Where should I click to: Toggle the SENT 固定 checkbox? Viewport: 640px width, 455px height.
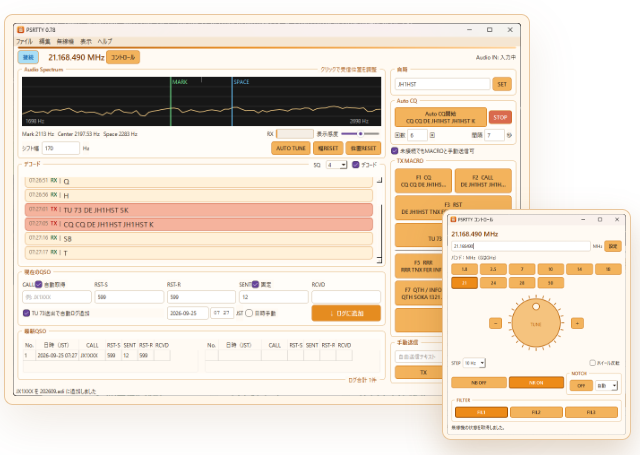[x=255, y=284]
